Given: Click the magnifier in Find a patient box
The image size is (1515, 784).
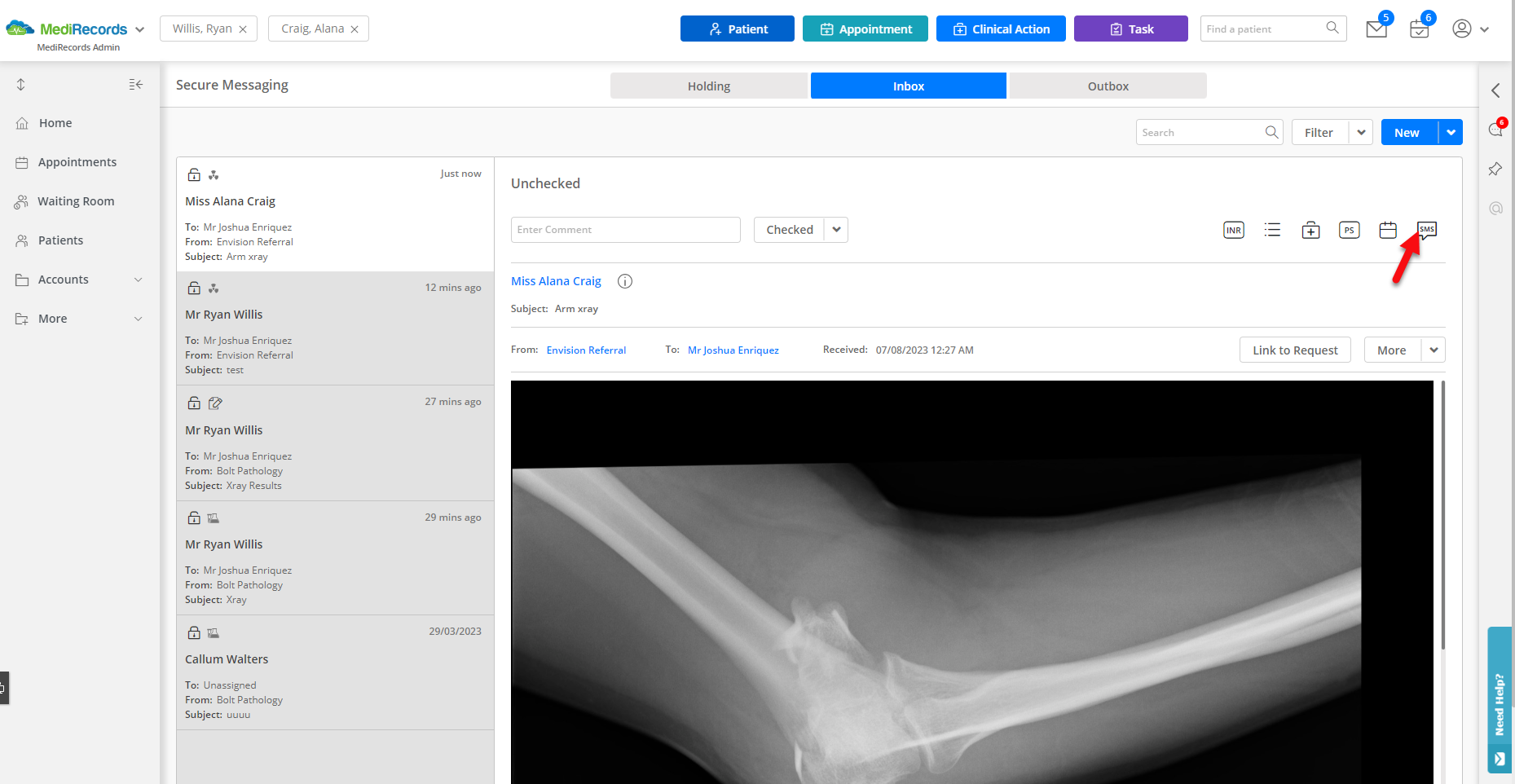Looking at the screenshot, I should point(1332,28).
